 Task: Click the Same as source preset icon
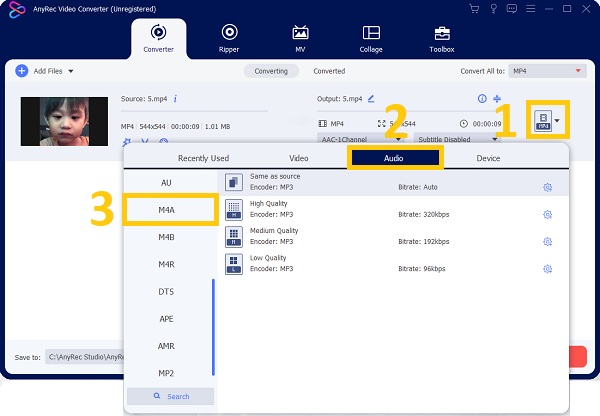click(x=234, y=182)
